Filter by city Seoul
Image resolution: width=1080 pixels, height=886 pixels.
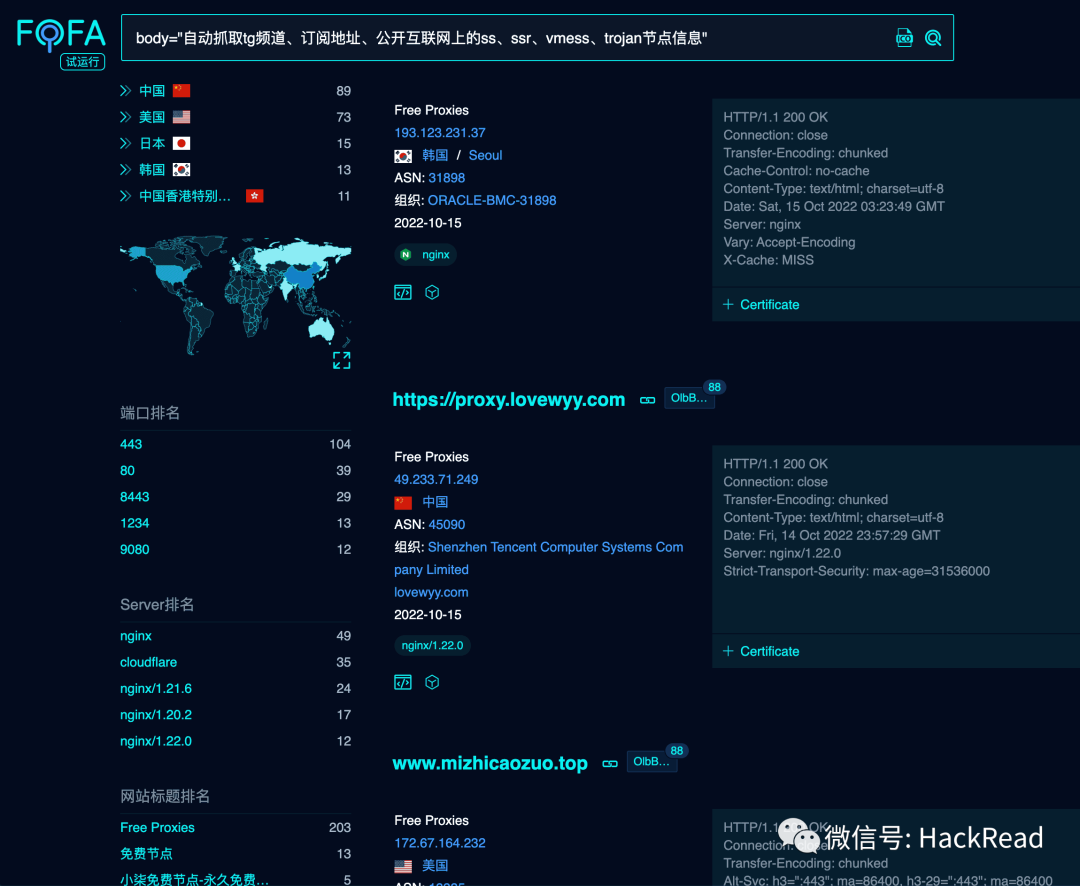486,155
